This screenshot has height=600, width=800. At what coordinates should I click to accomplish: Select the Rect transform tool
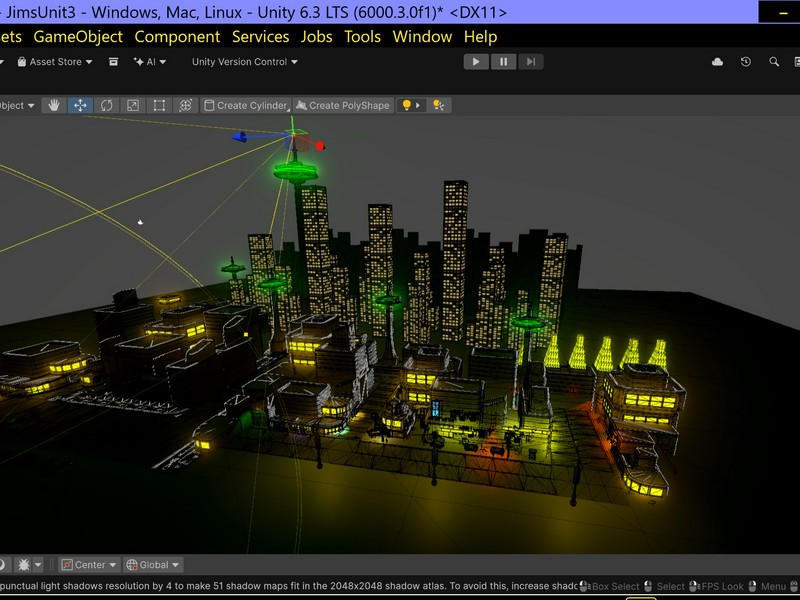159,105
